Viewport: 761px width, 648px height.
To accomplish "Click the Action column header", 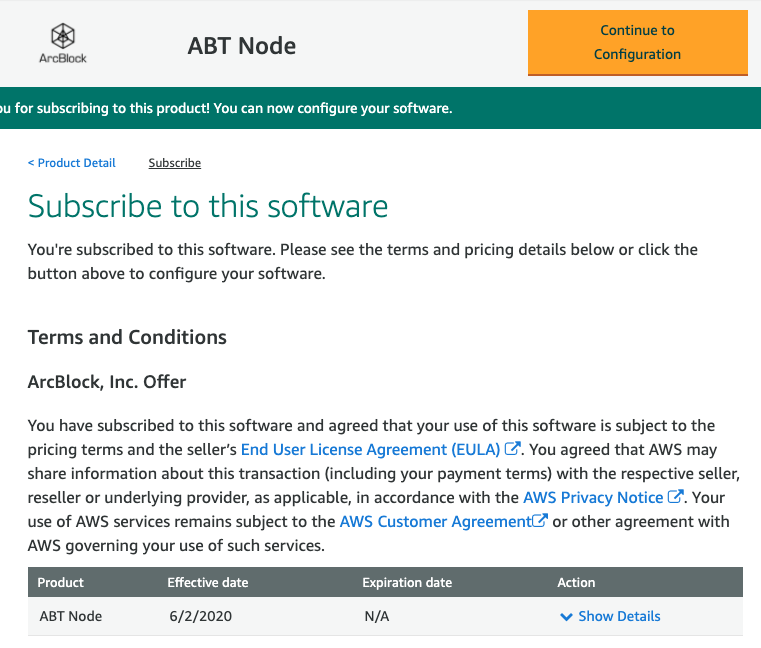I will 576,582.
